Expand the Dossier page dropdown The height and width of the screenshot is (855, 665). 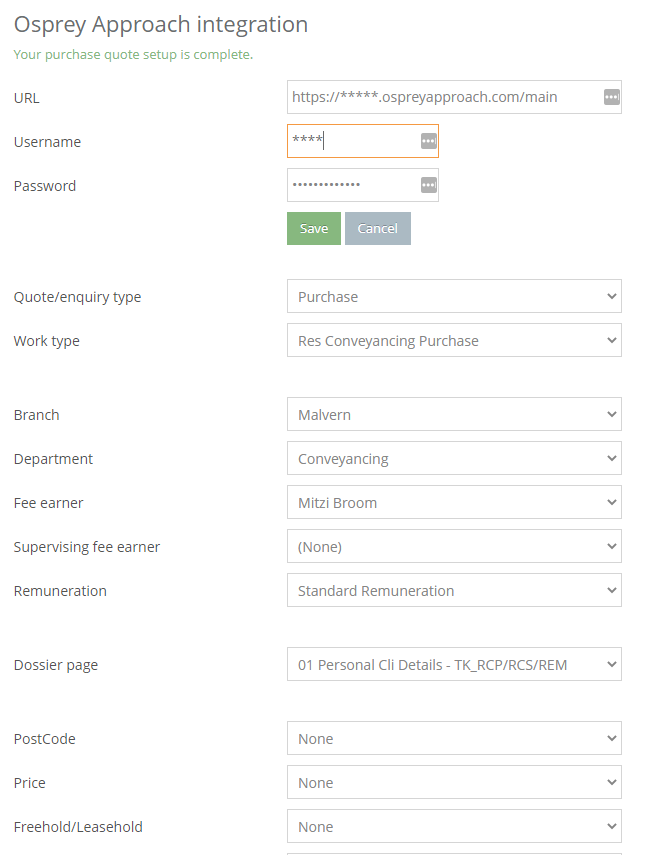pyautogui.click(x=454, y=665)
